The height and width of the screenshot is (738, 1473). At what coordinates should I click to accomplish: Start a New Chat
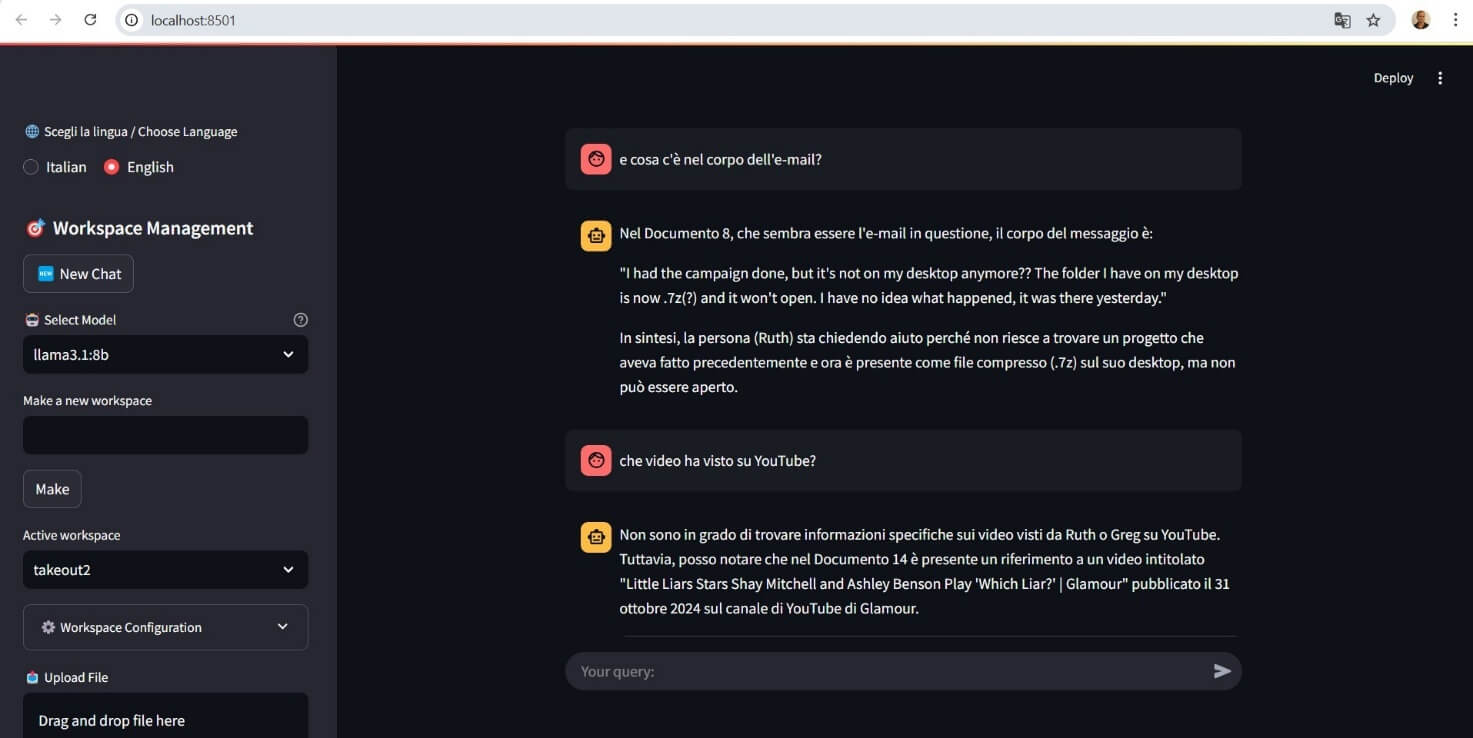coord(78,274)
